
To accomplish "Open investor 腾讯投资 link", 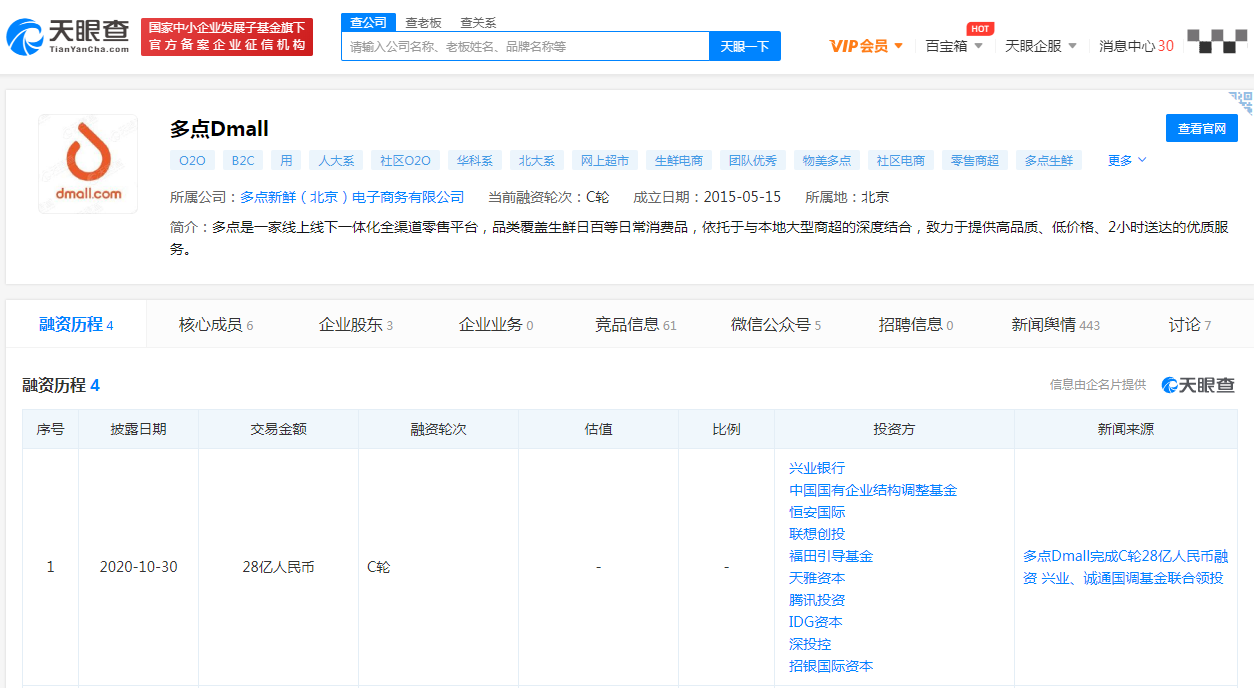I will click(x=817, y=600).
